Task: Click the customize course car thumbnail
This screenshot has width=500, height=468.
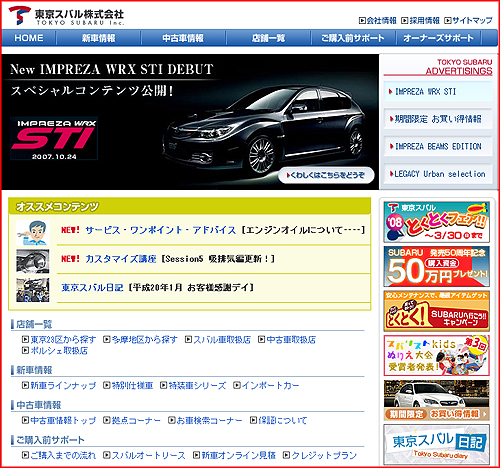Action: click(x=33, y=261)
